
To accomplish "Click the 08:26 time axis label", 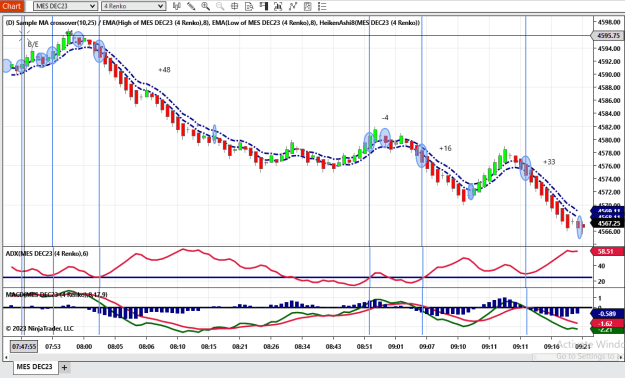I will point(271,346).
